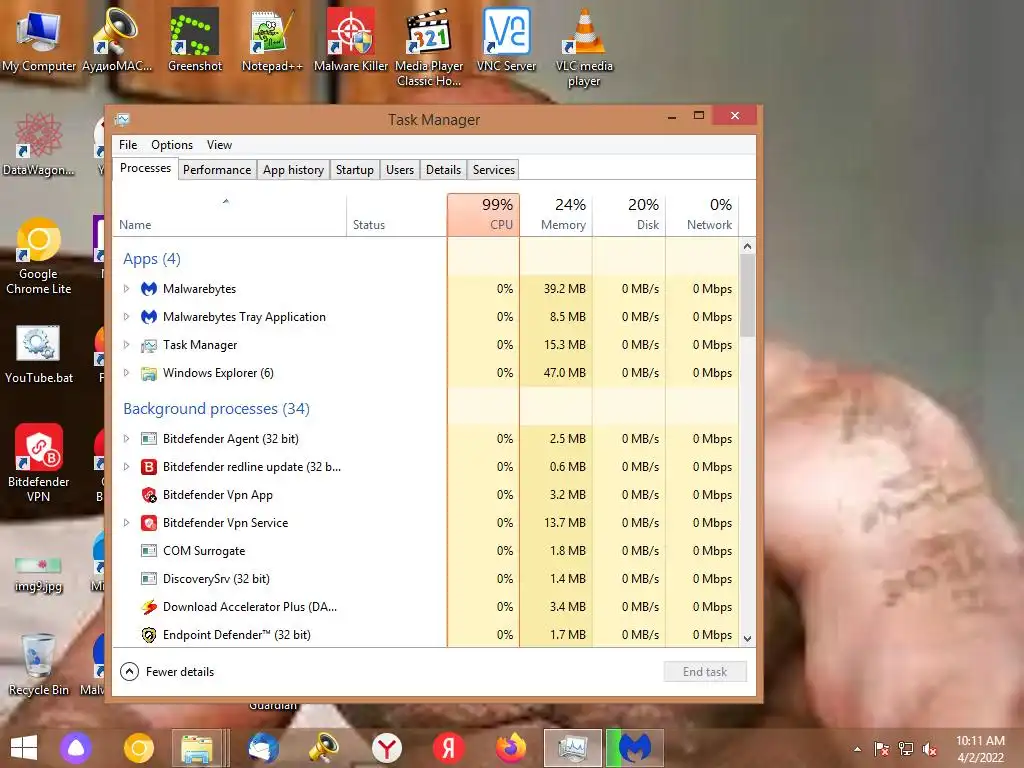Select the COM Surrogate process
1024x768 pixels.
[x=426, y=551]
